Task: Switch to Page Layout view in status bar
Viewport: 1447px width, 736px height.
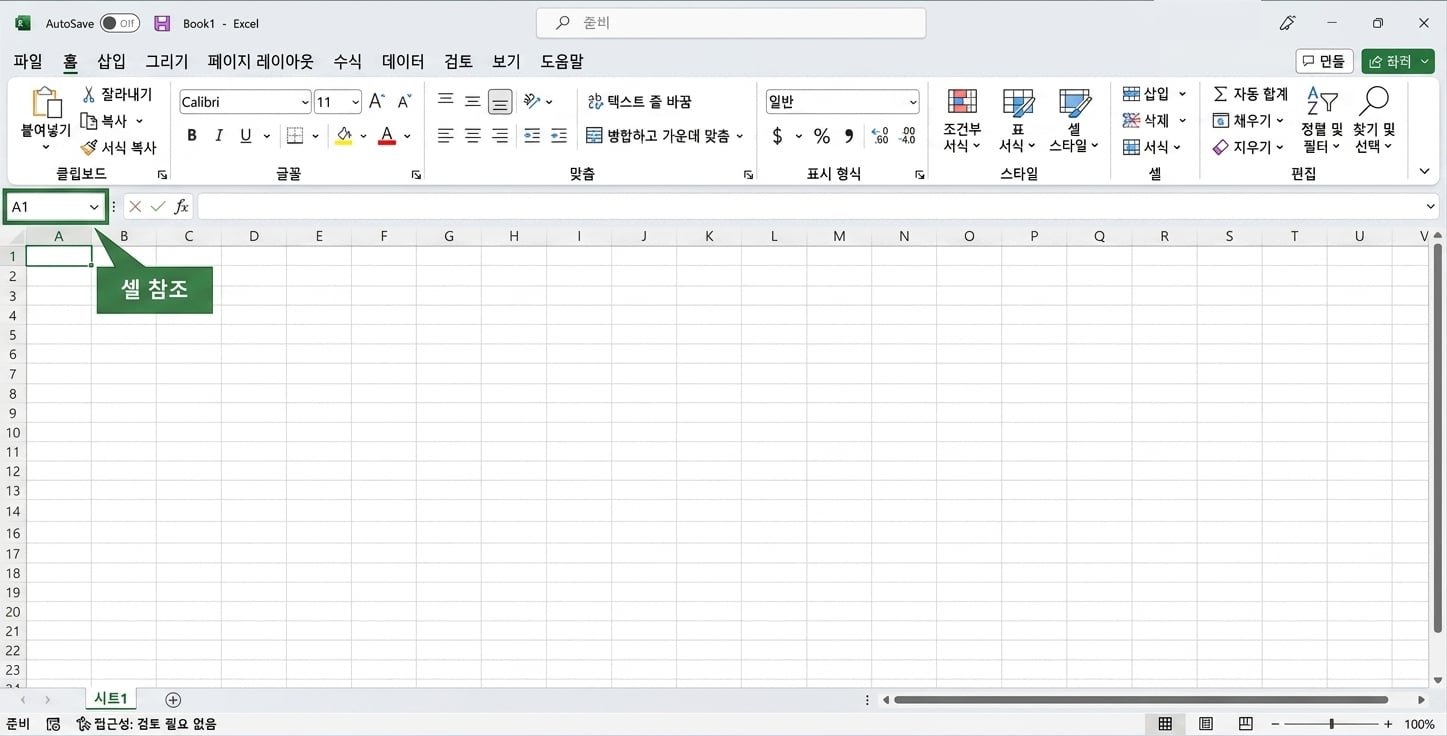Action: 1206,724
